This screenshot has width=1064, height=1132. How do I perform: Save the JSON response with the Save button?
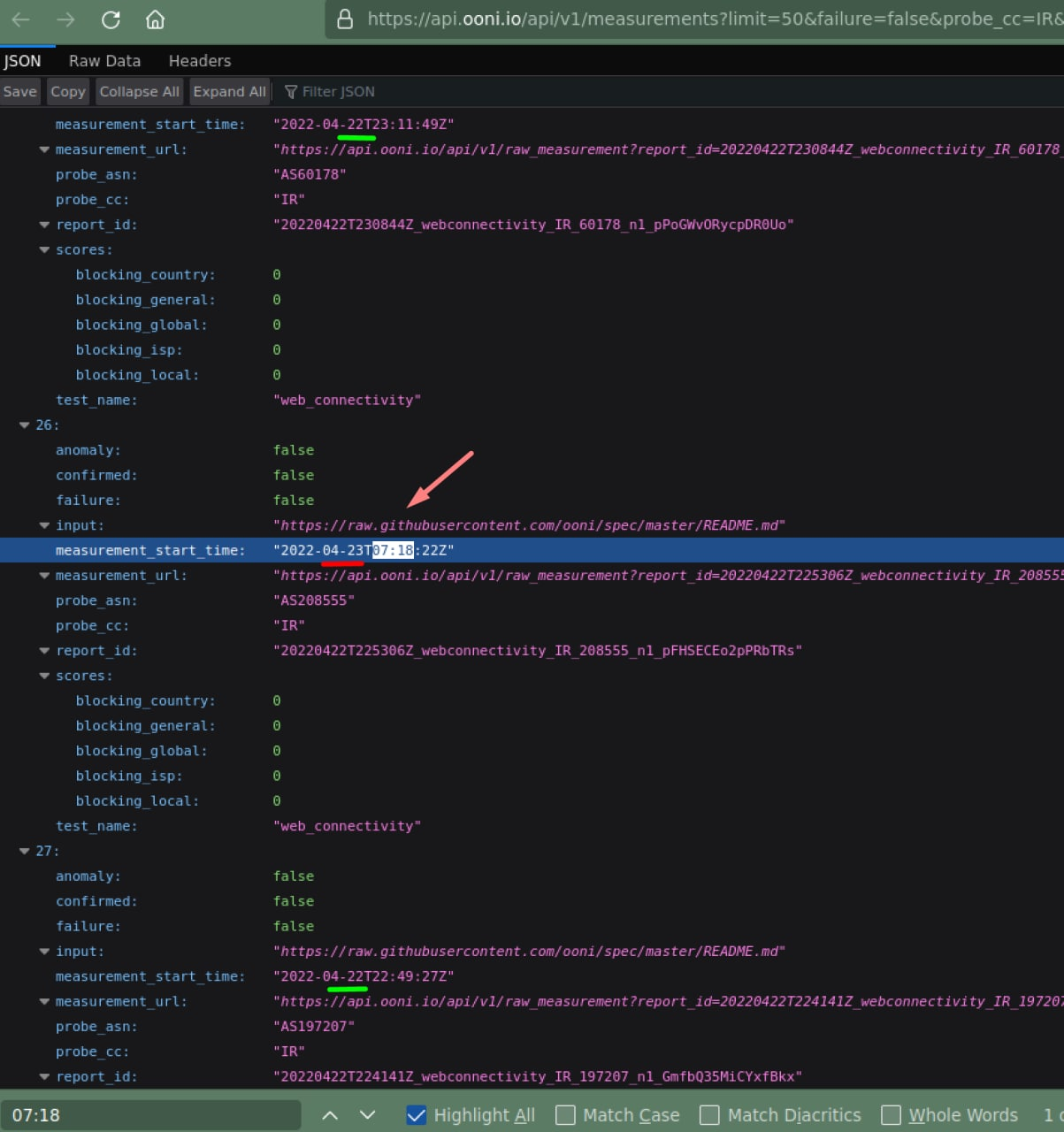[x=19, y=91]
